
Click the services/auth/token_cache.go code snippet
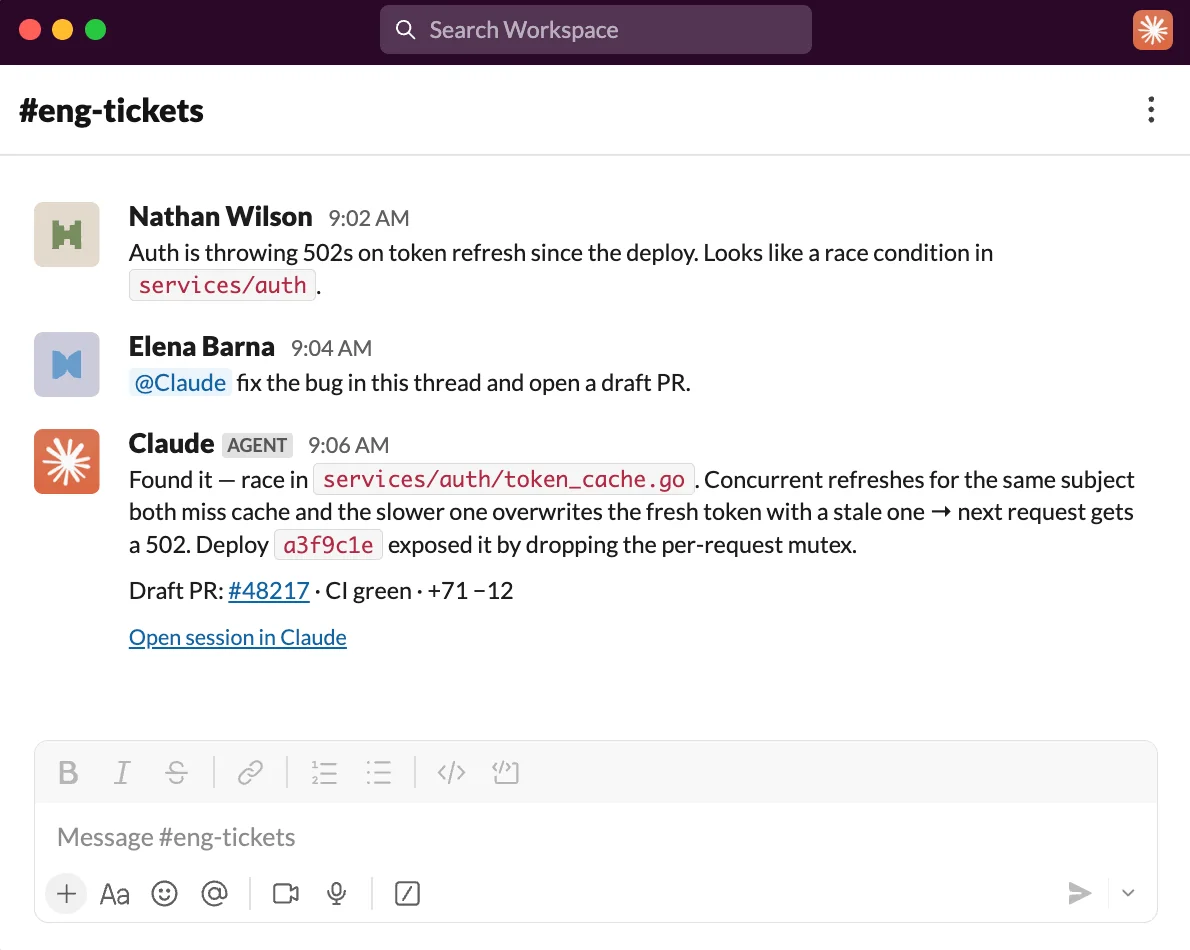pos(504,480)
